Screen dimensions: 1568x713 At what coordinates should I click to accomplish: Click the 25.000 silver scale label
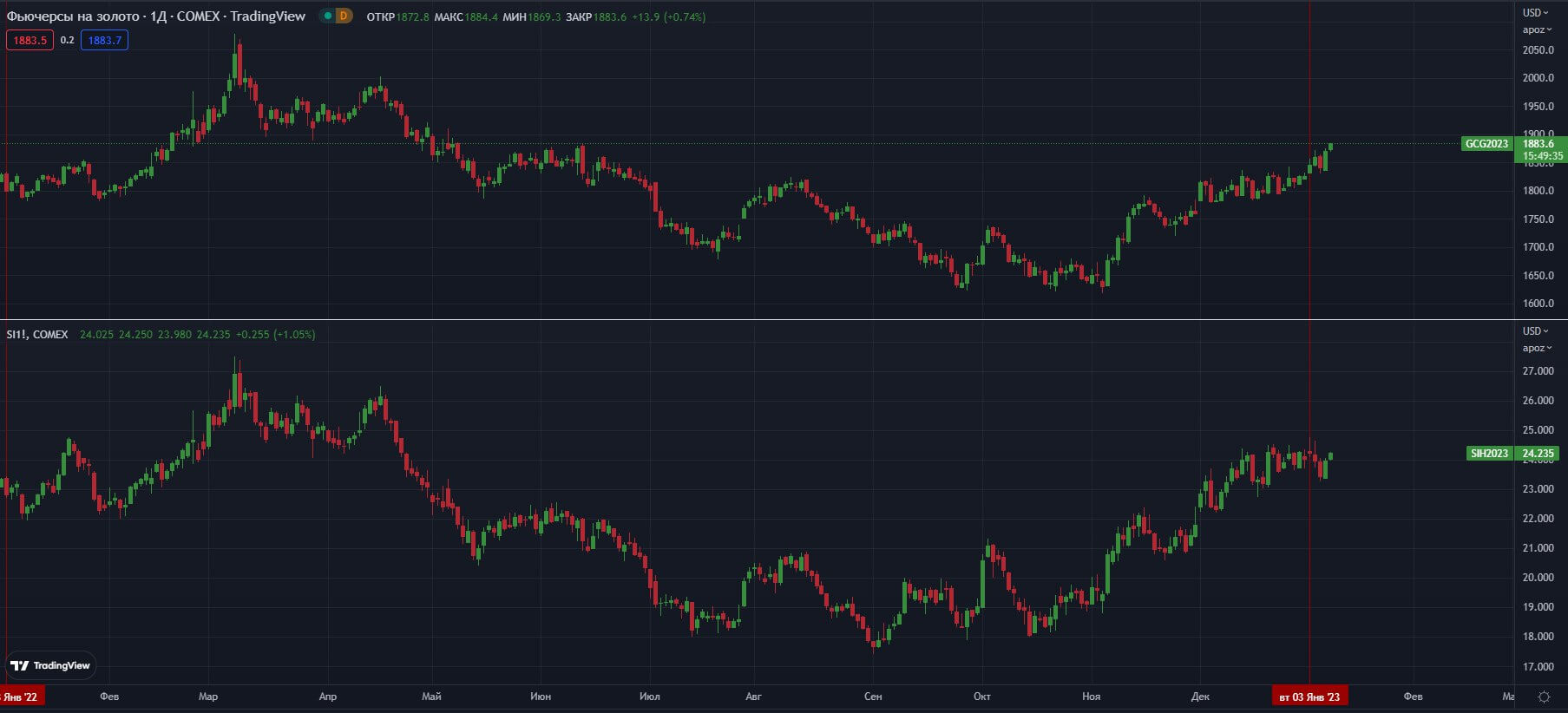[1538, 430]
